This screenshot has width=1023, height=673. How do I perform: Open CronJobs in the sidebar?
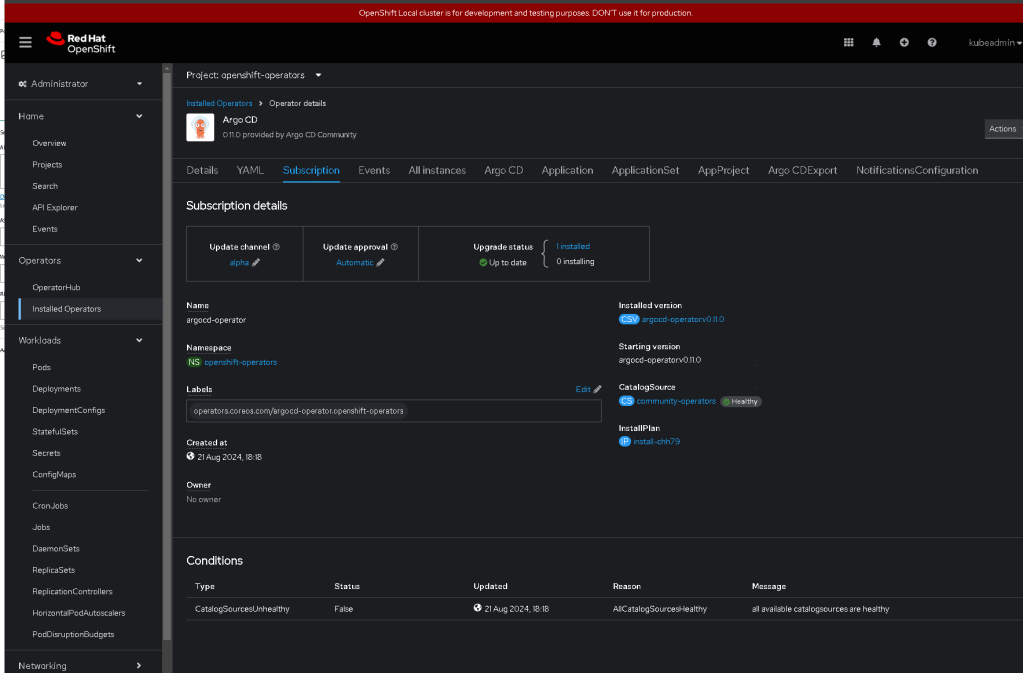point(50,506)
